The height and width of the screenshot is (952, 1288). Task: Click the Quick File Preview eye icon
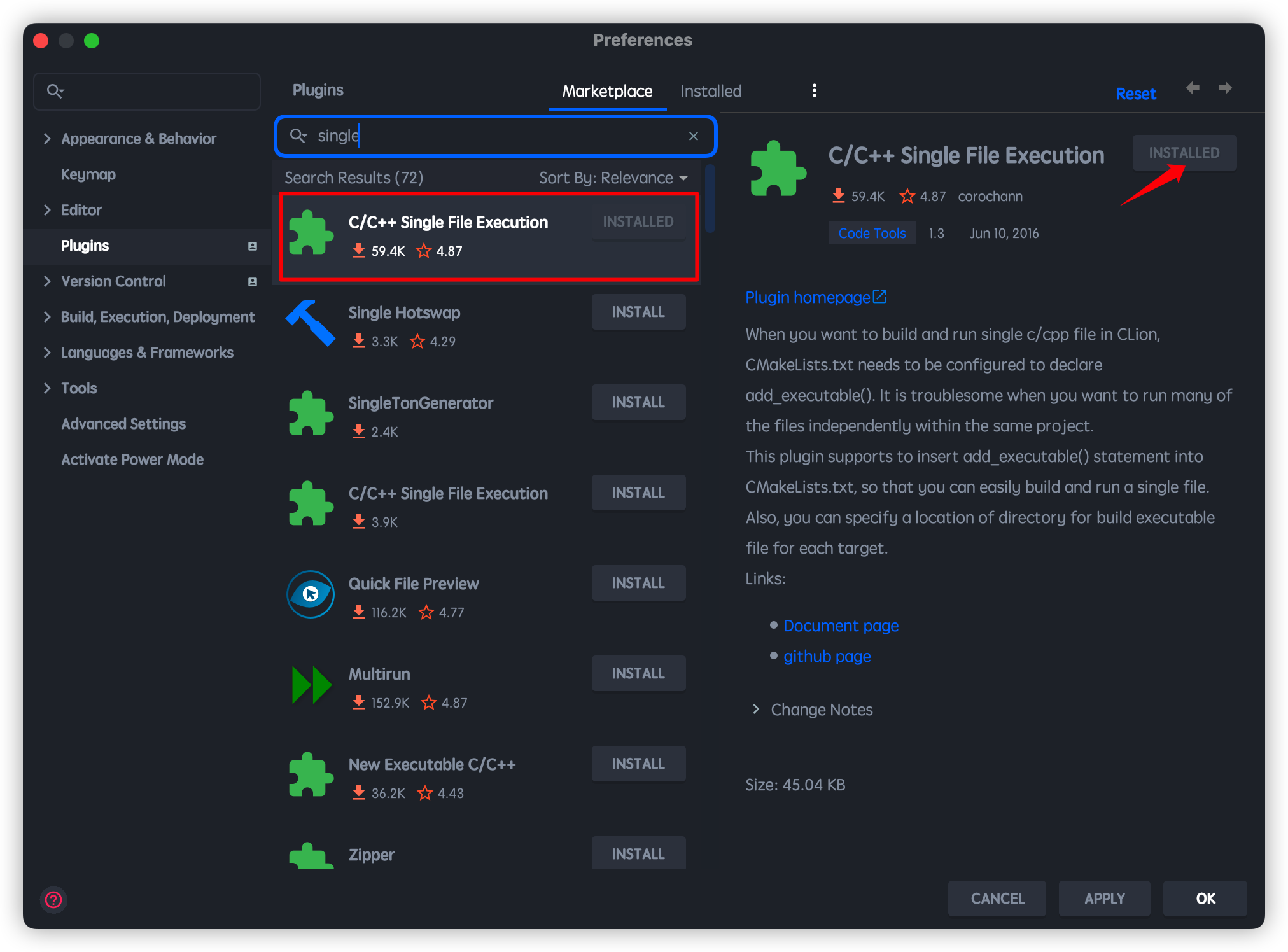[x=311, y=594]
